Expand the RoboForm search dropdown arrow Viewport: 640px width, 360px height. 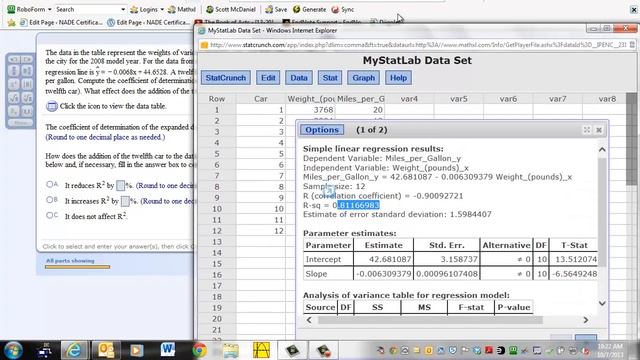(123, 9)
